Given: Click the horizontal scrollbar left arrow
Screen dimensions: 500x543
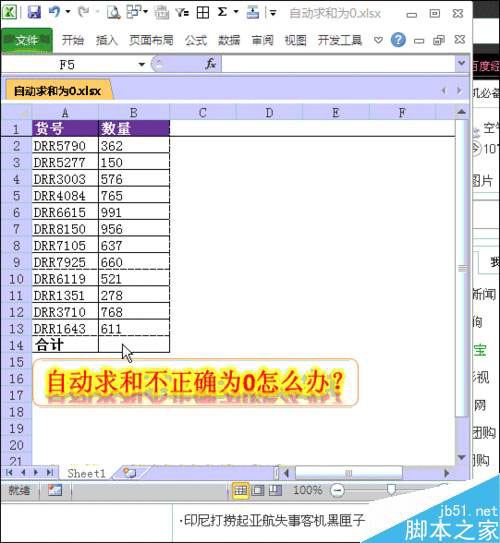Looking at the screenshot, I should pos(286,473).
